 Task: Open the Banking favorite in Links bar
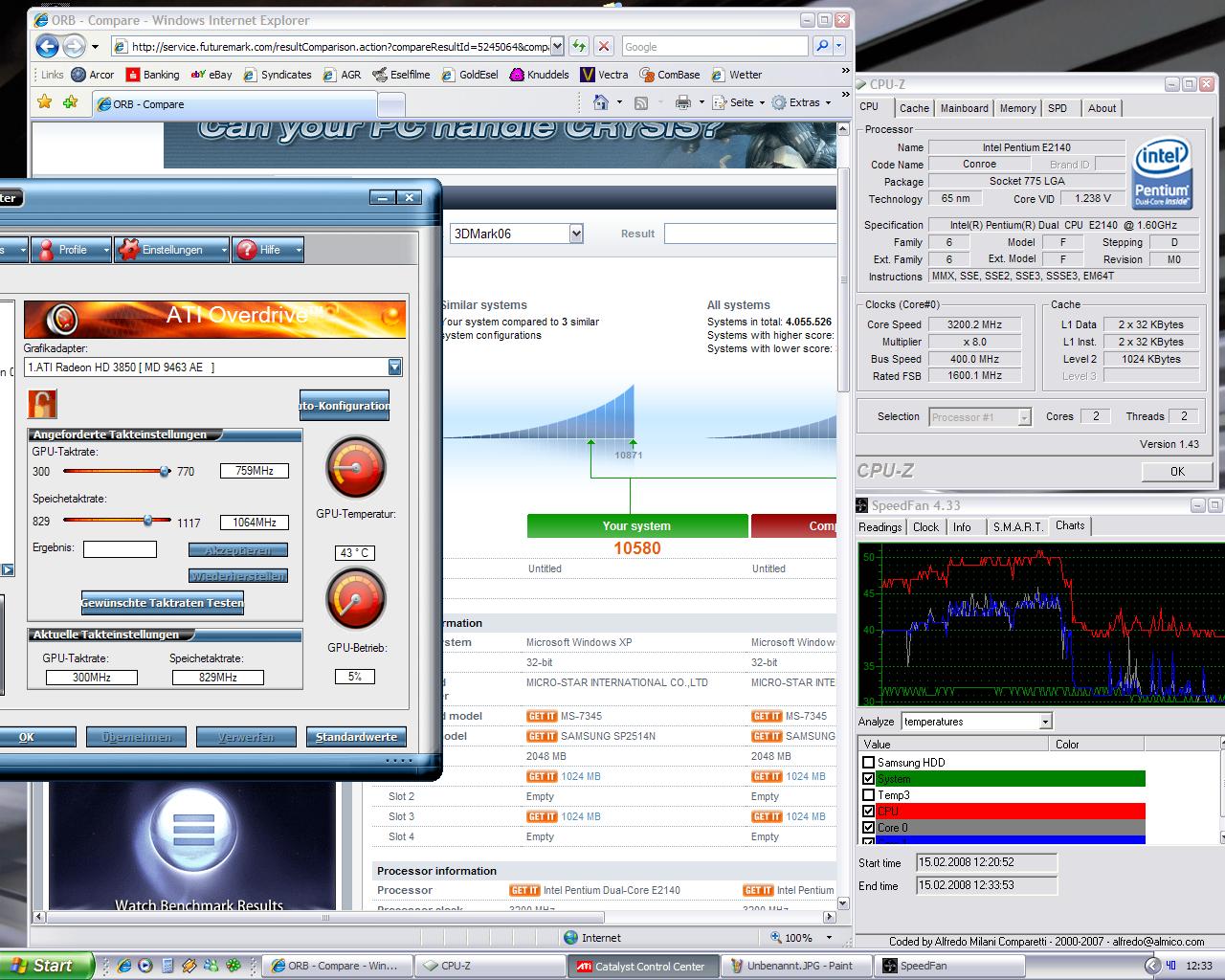point(152,75)
